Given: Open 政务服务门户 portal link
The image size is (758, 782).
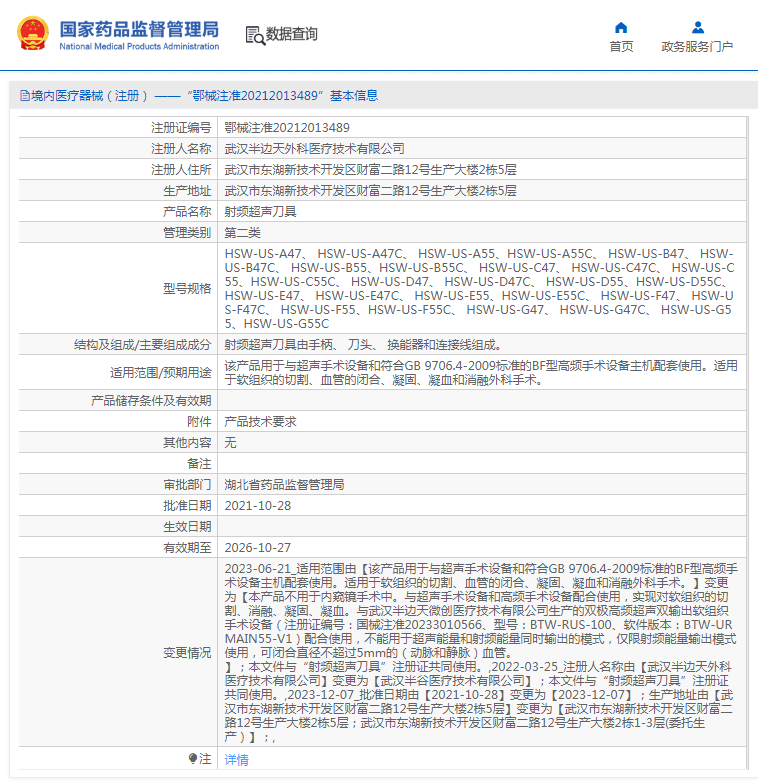Looking at the screenshot, I should pos(697,46).
